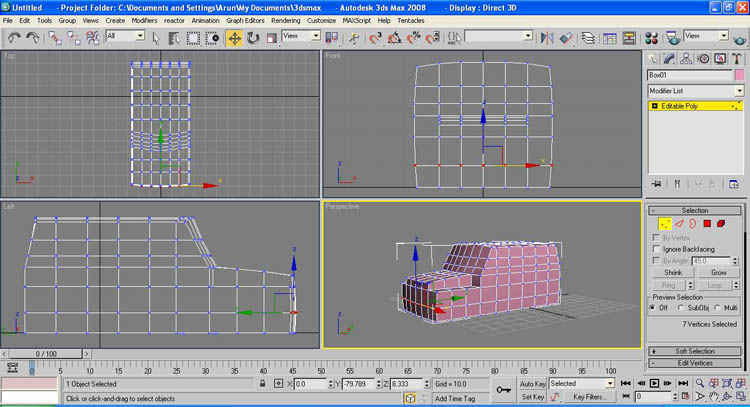Open the render type View dropdown

pos(706,36)
